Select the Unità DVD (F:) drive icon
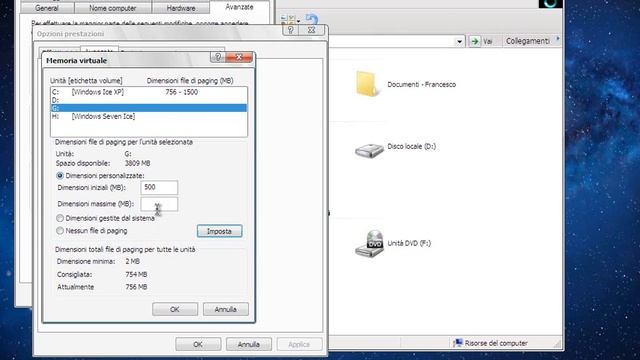The width and height of the screenshot is (640, 360). [x=369, y=244]
